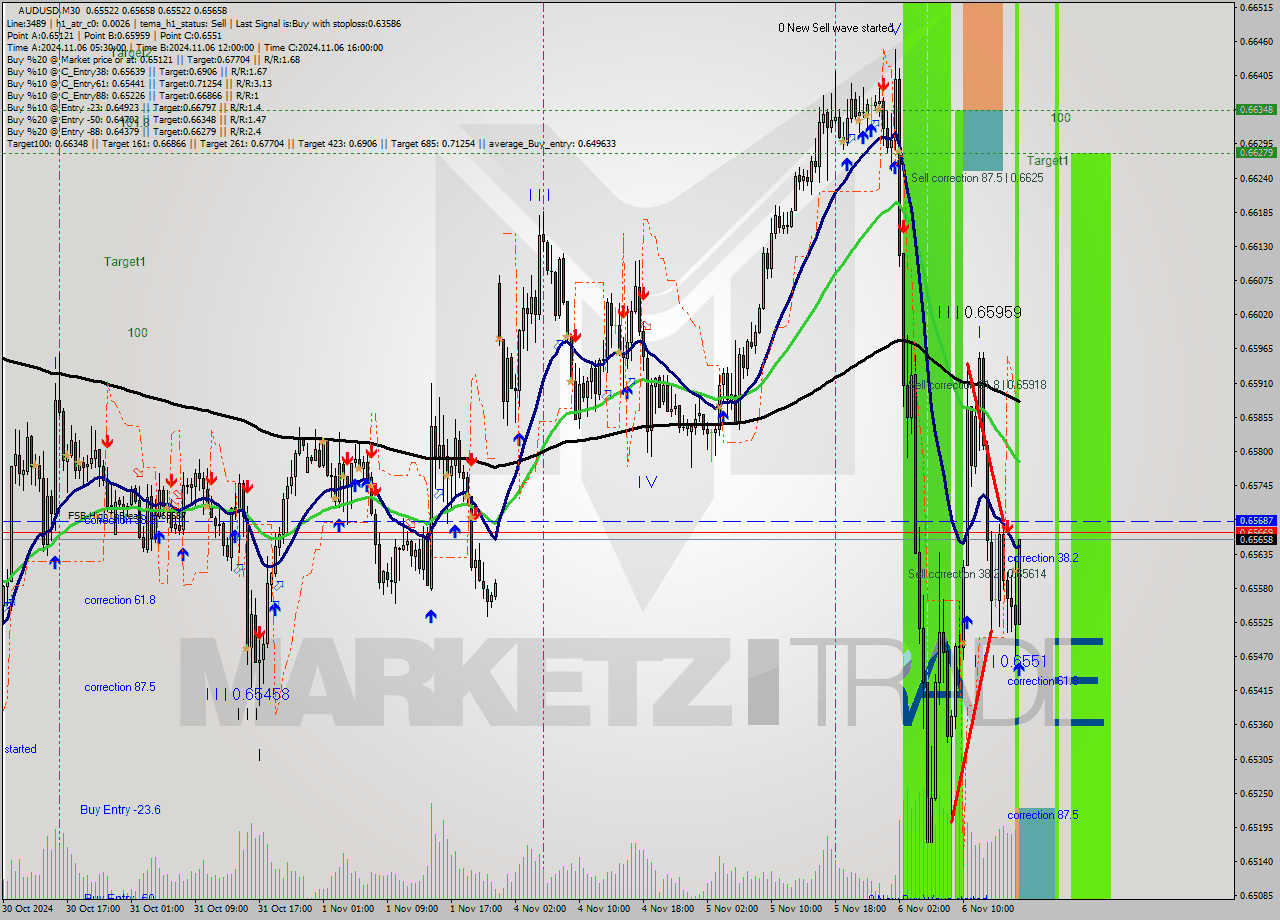
Task: Click the '1 Nov 01:00' time axis label
Action: tap(349, 909)
